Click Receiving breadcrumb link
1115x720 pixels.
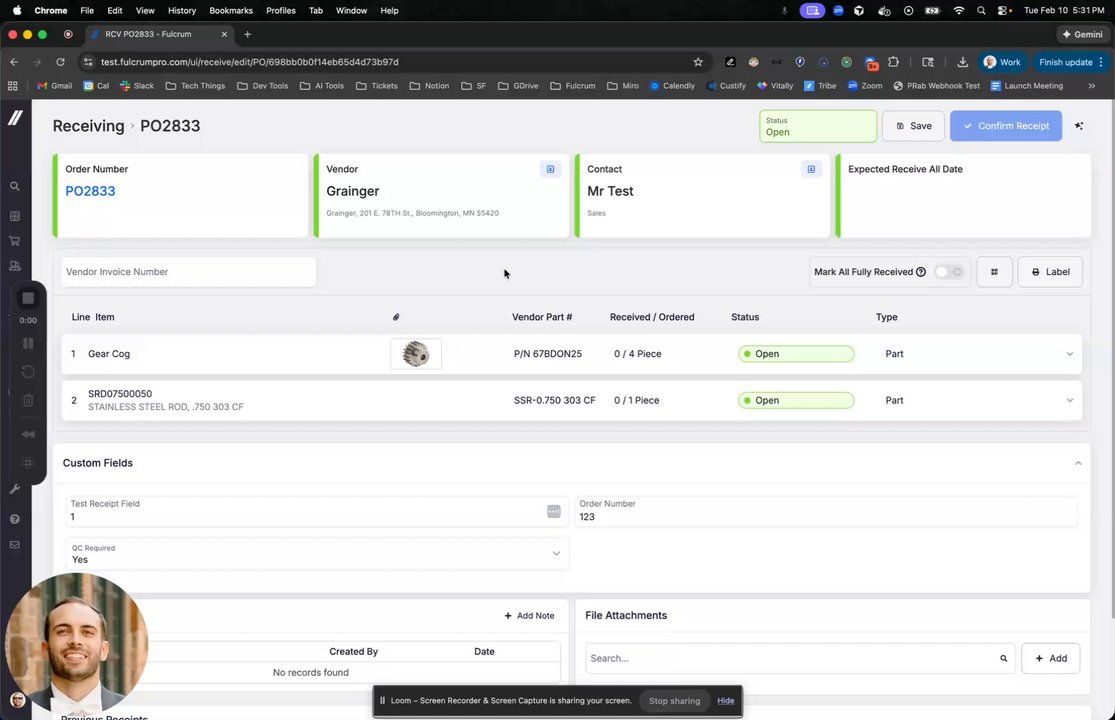[x=88, y=126]
